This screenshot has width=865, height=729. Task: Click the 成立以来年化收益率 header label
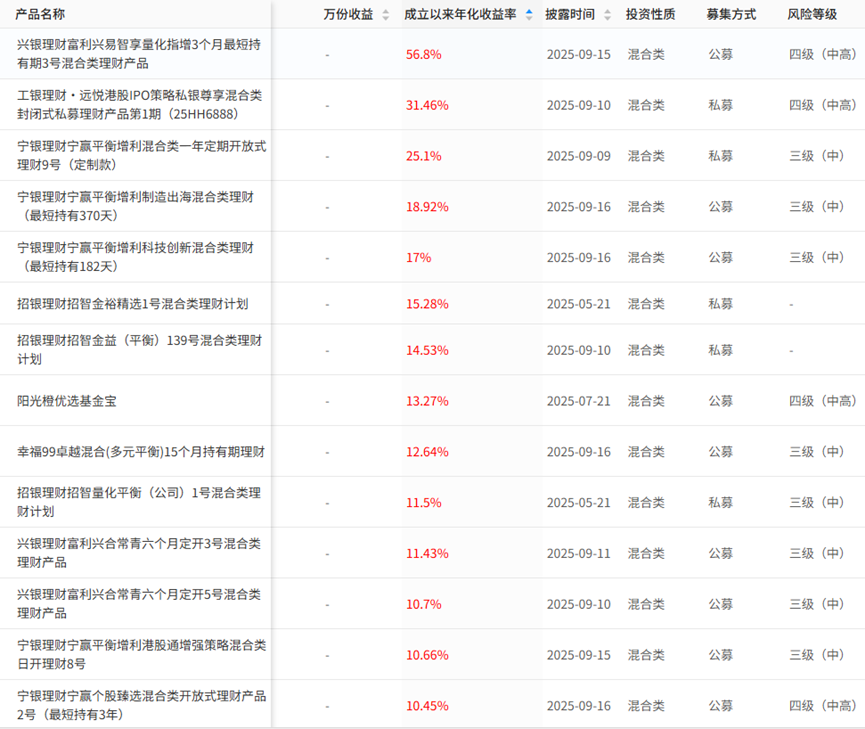point(460,14)
